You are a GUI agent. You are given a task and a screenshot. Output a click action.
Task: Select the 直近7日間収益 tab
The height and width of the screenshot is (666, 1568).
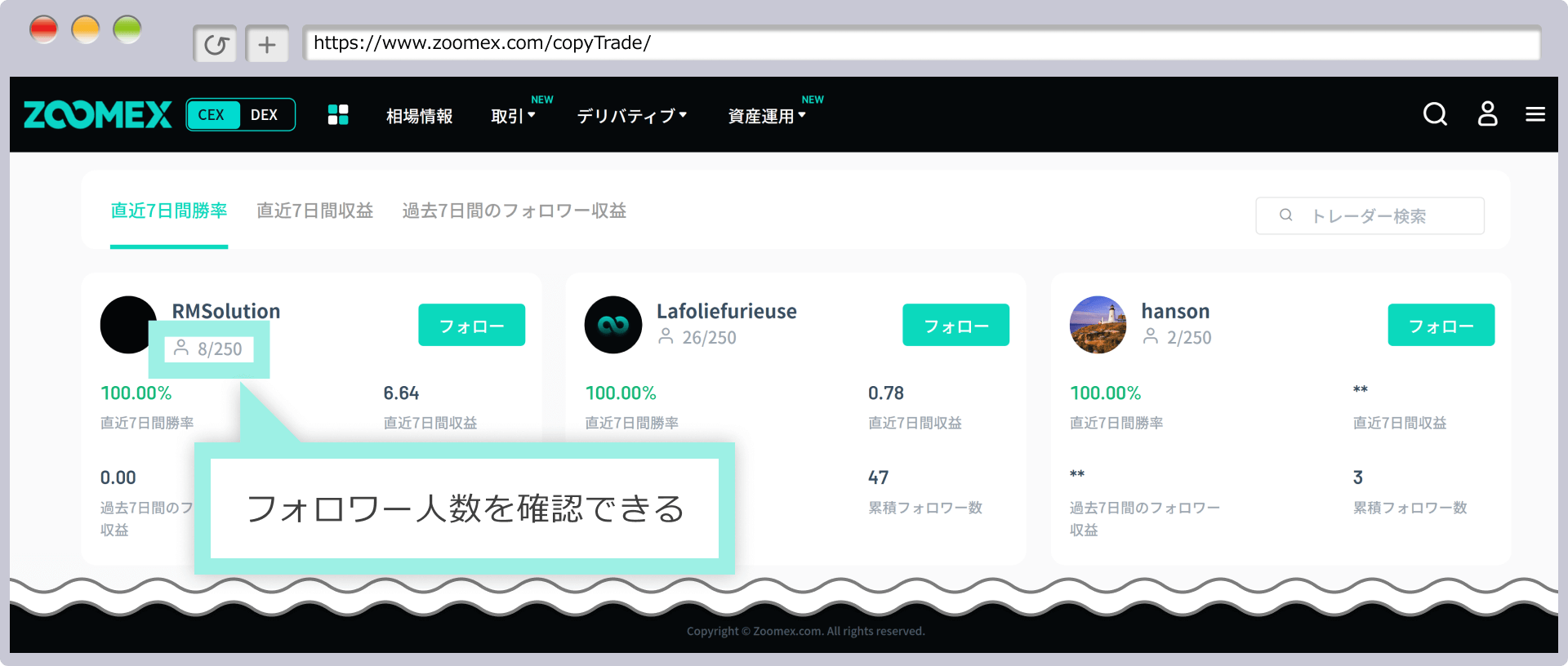pos(314,211)
